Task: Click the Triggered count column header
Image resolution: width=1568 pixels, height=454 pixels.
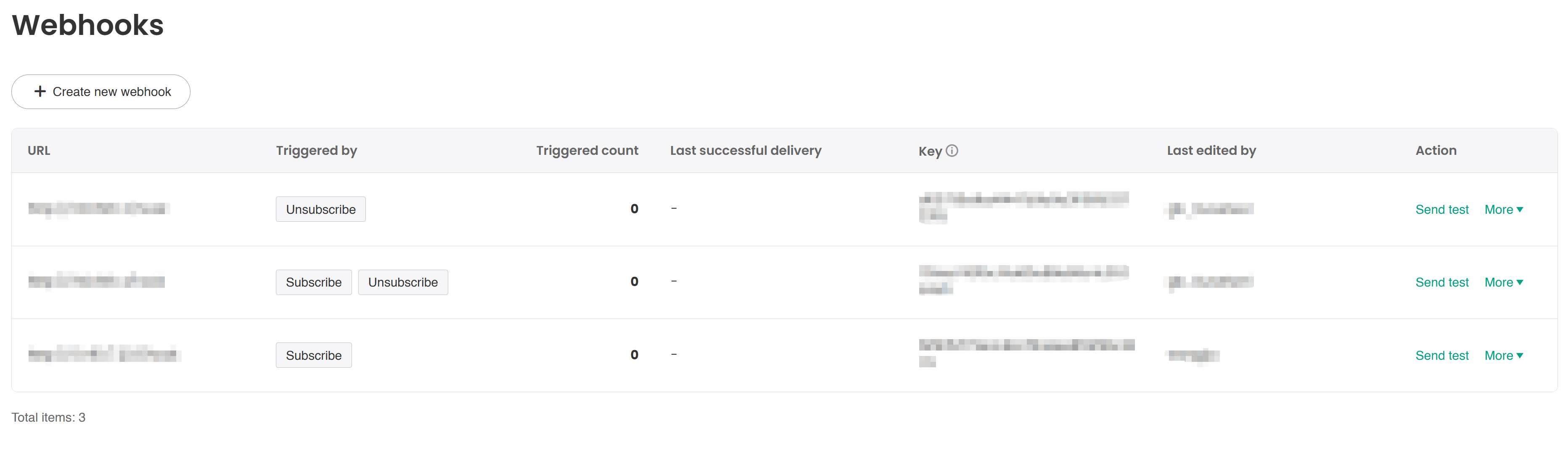Action: click(587, 151)
